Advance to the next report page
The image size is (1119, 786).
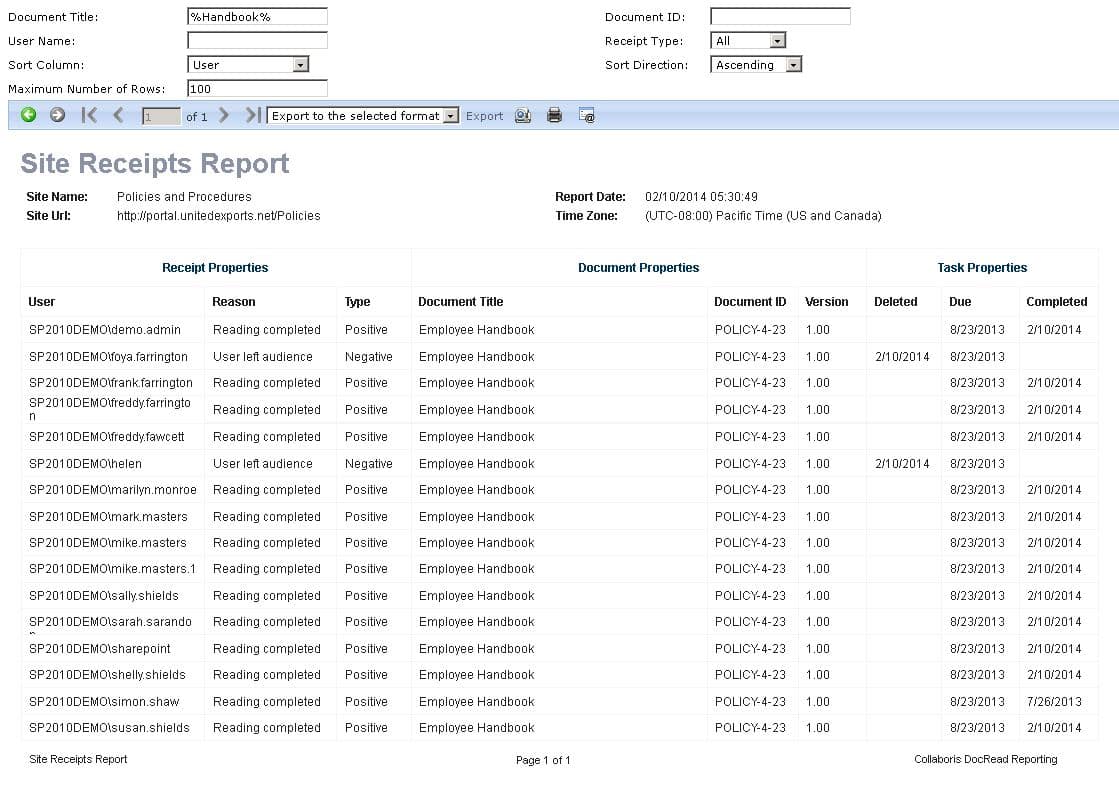[224, 115]
